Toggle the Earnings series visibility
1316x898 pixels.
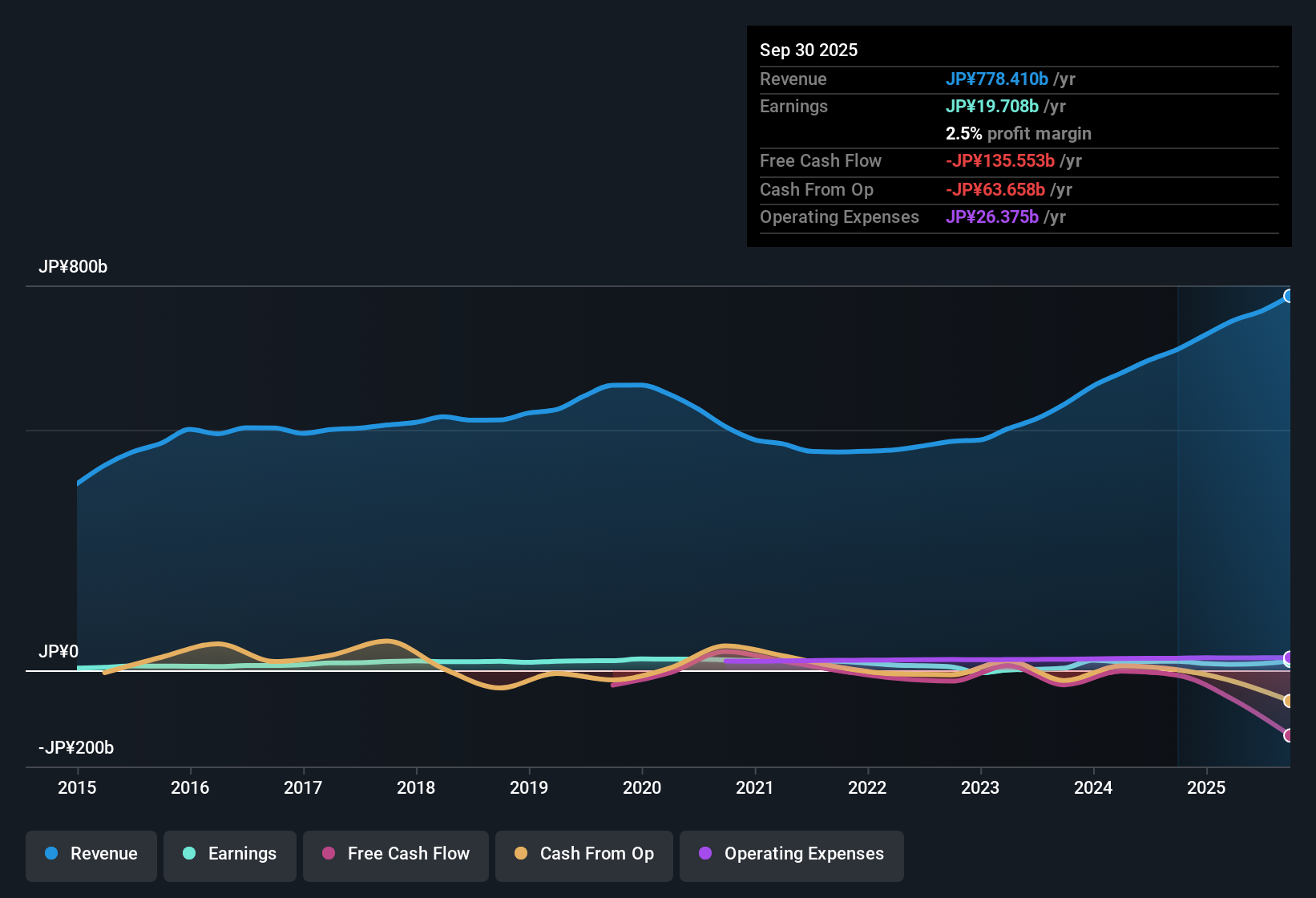pos(230,854)
